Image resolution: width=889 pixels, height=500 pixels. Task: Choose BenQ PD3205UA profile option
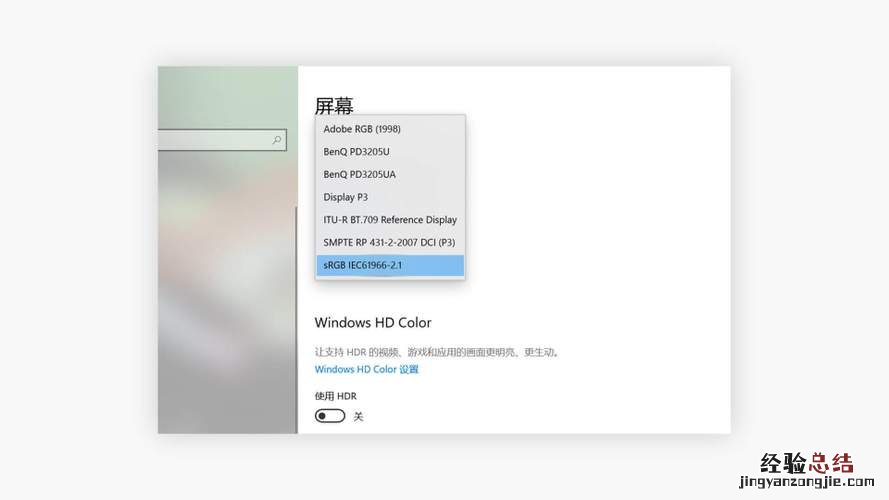pos(390,175)
